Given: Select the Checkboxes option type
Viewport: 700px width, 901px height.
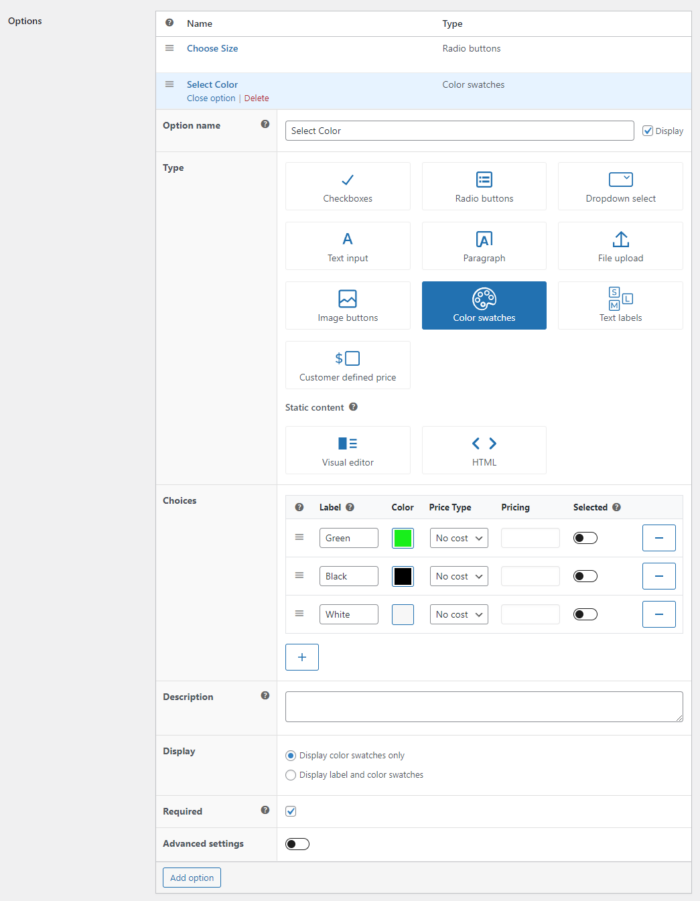Looking at the screenshot, I should click(x=348, y=186).
